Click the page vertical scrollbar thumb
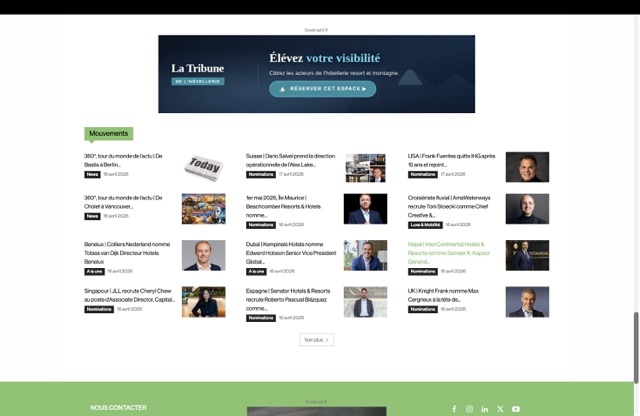Screen dimensions: 640x416 click(635, 345)
